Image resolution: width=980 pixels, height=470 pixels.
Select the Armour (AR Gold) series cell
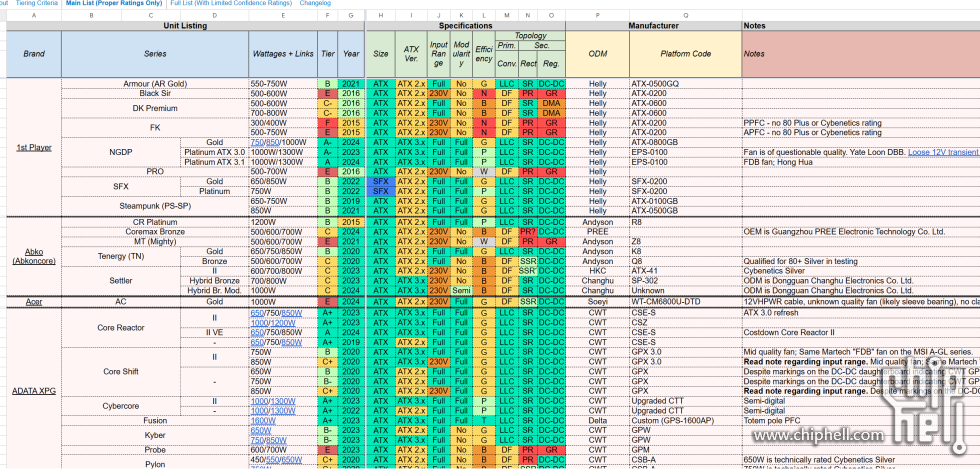point(155,84)
